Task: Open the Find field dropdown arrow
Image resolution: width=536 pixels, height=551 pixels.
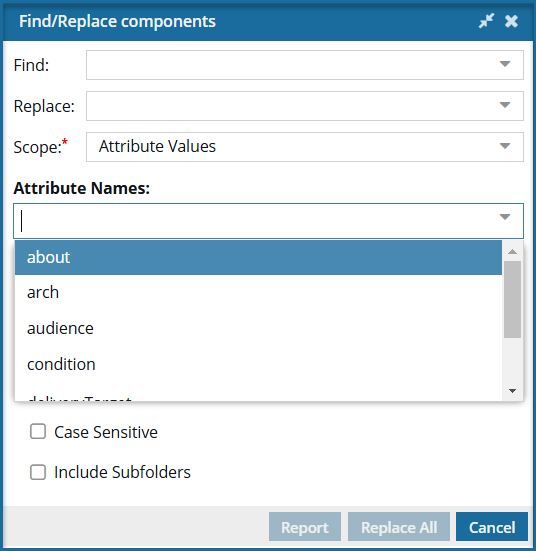Action: [505, 64]
